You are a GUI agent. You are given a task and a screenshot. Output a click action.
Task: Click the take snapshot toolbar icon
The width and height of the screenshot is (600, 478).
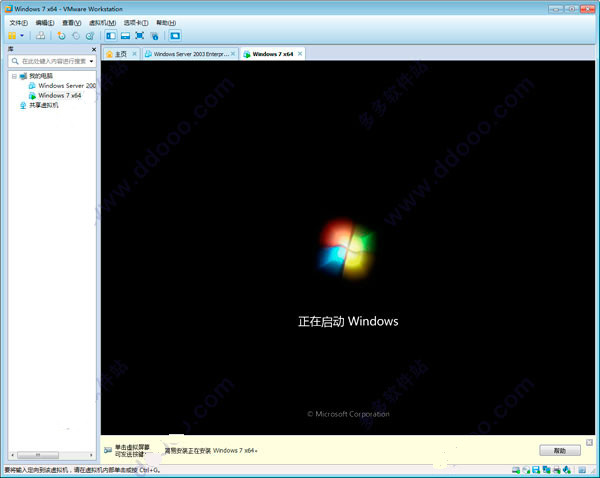61,36
